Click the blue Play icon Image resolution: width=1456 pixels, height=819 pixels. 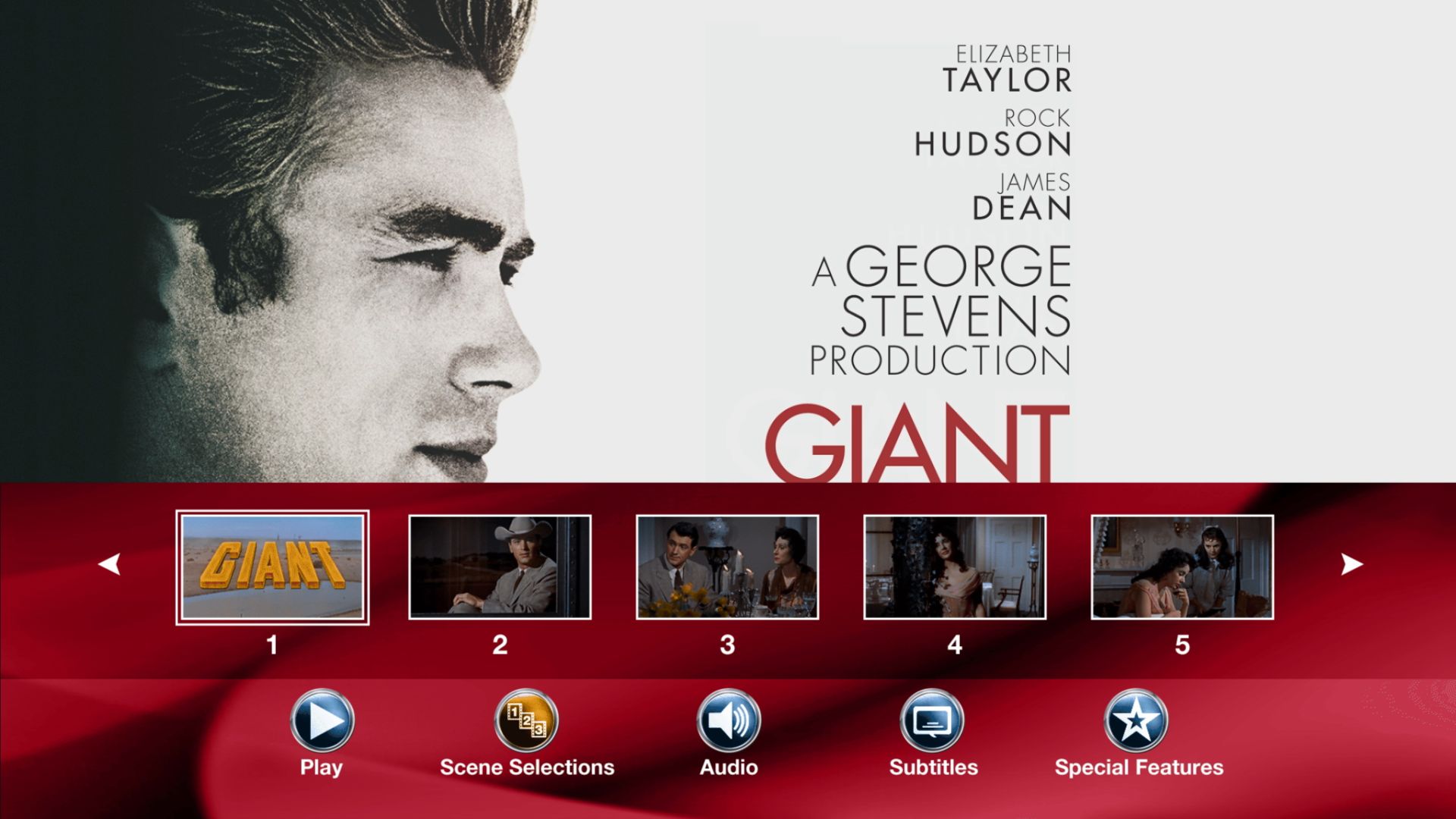(322, 720)
